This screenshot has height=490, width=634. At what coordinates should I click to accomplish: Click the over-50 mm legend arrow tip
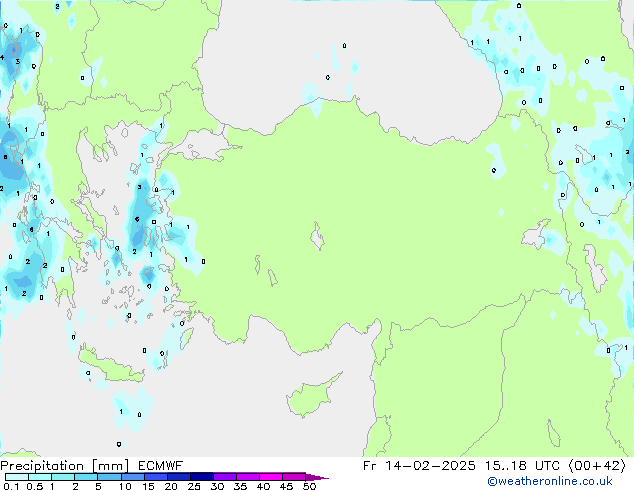317,477
